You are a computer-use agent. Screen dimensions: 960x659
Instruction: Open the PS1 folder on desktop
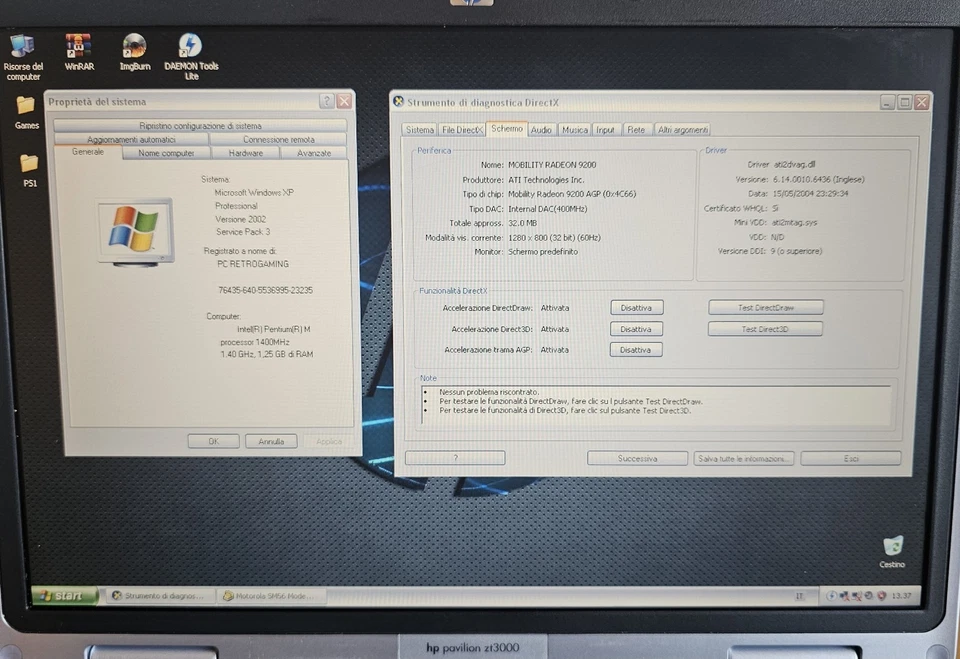29,170
